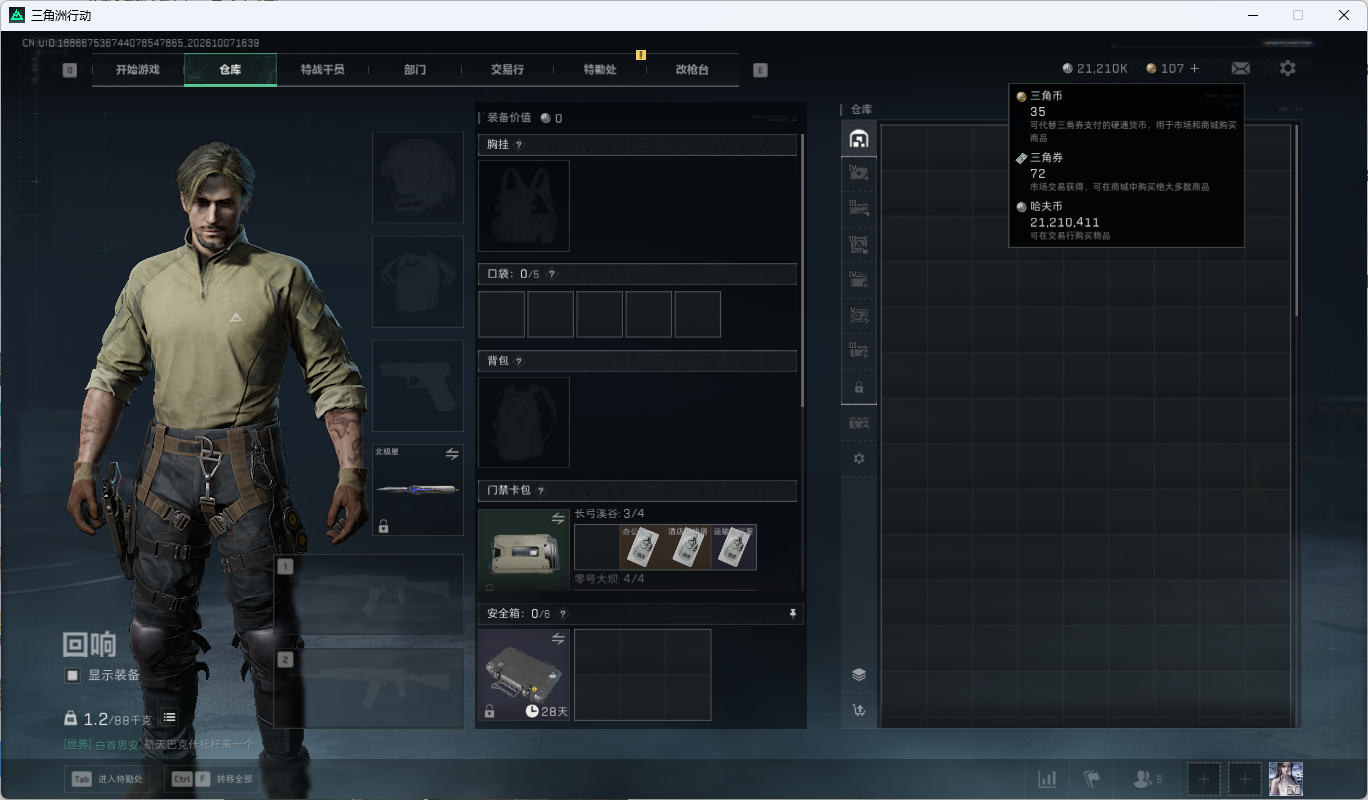Toggle the 显示装备 checkbox
1368x800 pixels.
[x=72, y=675]
